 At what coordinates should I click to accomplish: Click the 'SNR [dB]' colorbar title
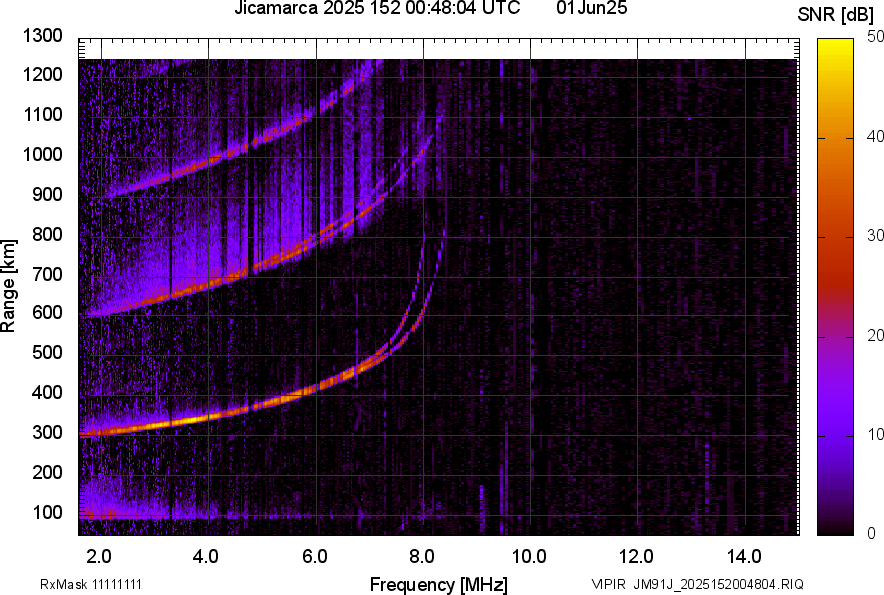click(836, 15)
